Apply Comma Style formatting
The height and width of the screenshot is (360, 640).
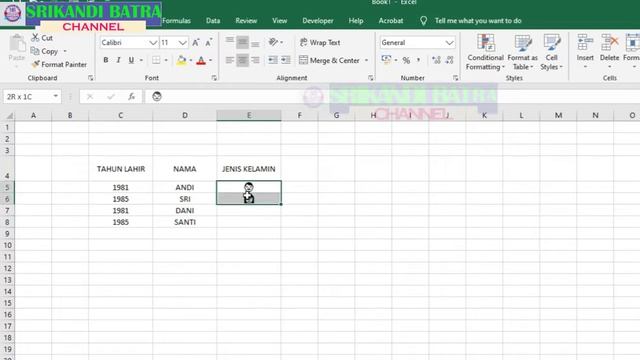[x=418, y=60]
